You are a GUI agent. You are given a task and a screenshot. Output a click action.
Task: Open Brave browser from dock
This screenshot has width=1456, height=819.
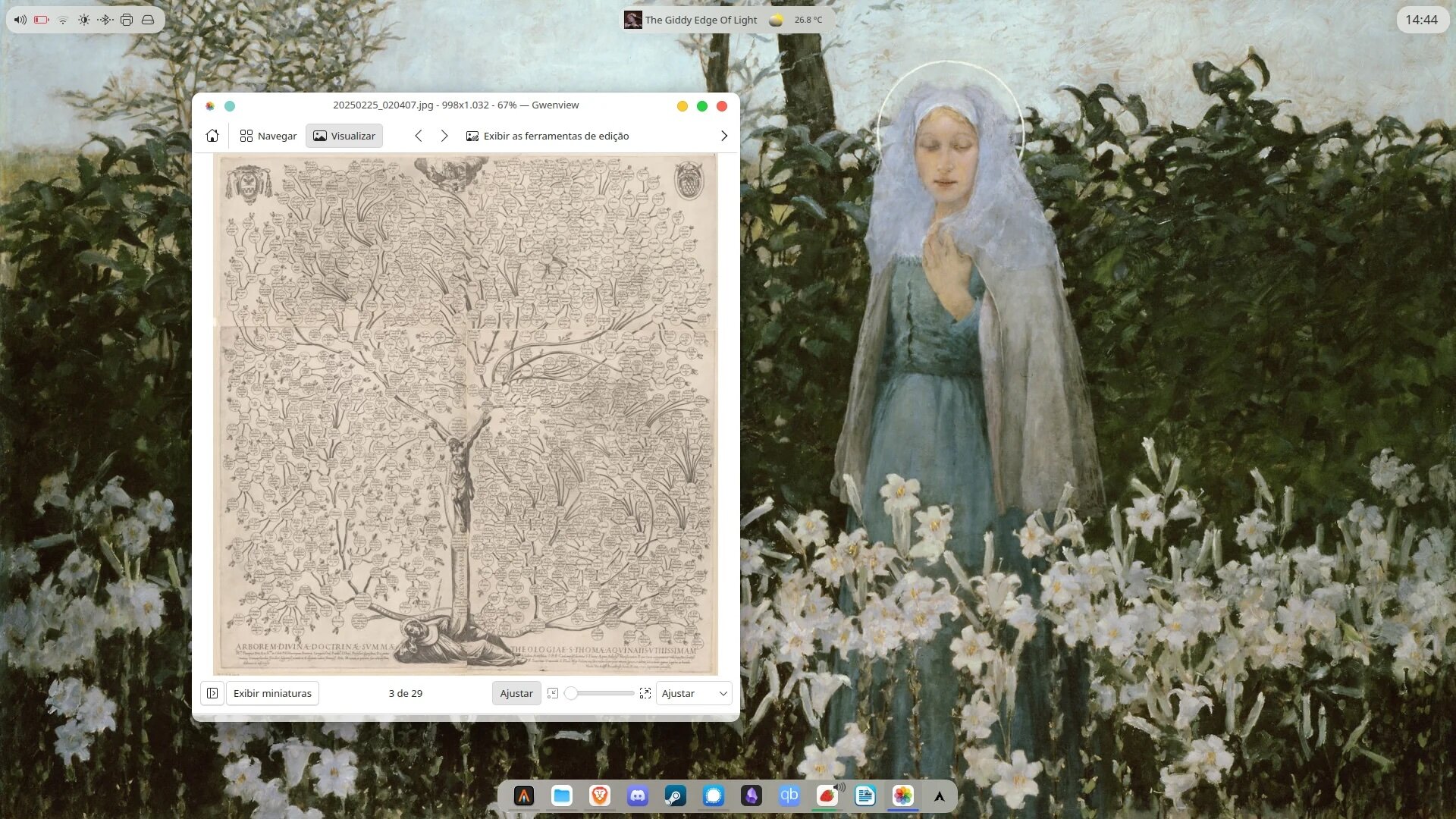point(600,795)
